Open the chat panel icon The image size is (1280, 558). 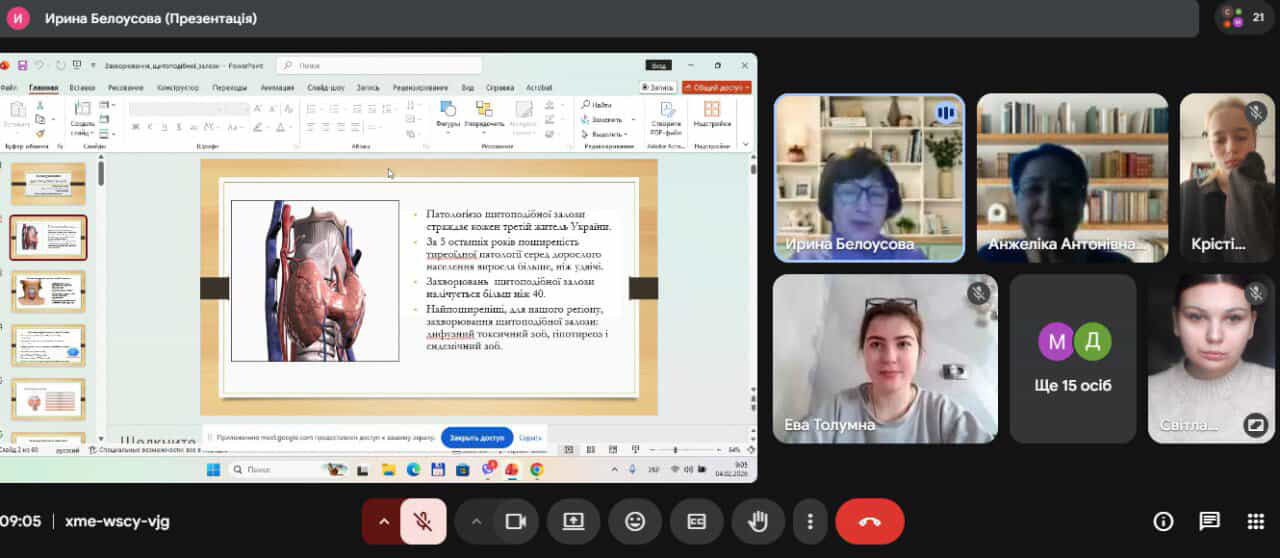point(1209,521)
